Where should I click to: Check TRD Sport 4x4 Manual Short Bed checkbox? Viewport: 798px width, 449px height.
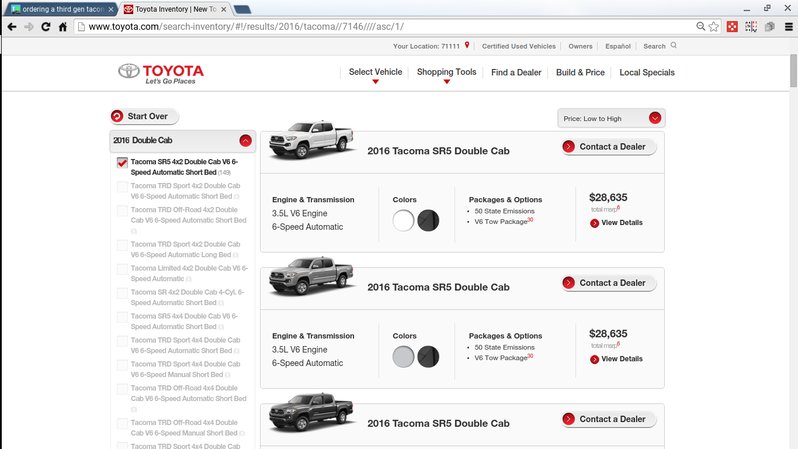coord(122,365)
